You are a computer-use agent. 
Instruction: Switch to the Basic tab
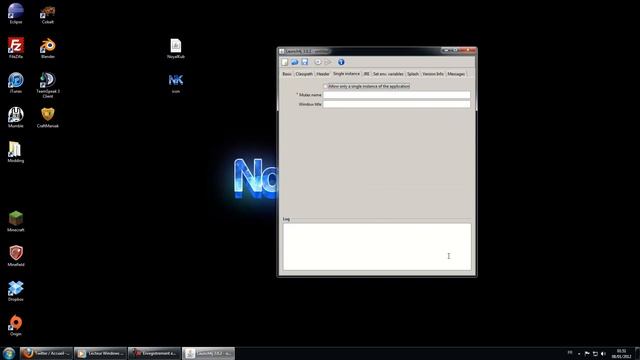[x=287, y=74]
